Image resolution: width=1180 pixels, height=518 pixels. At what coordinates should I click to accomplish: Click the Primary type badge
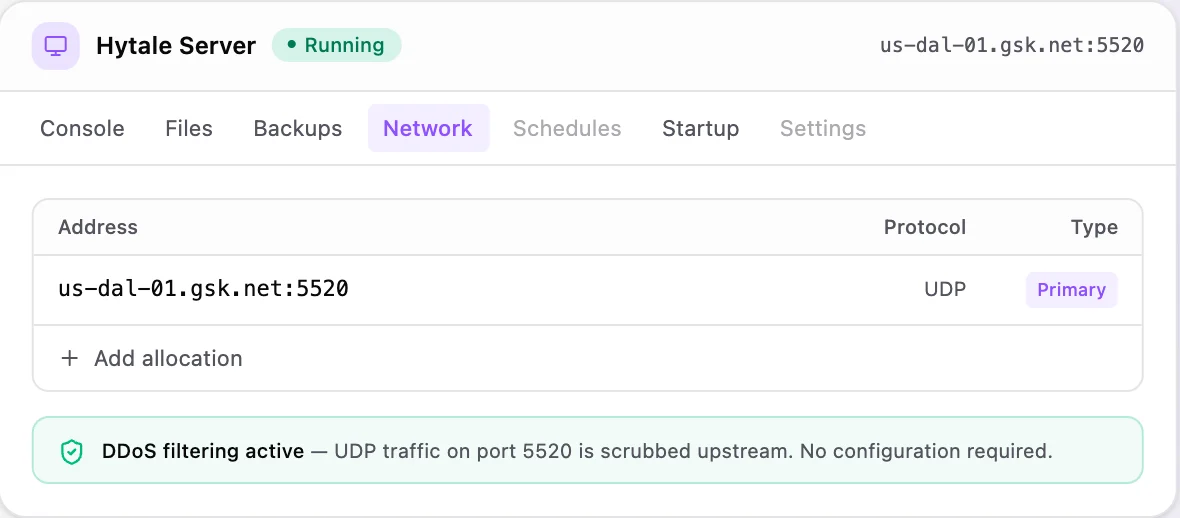click(1072, 290)
